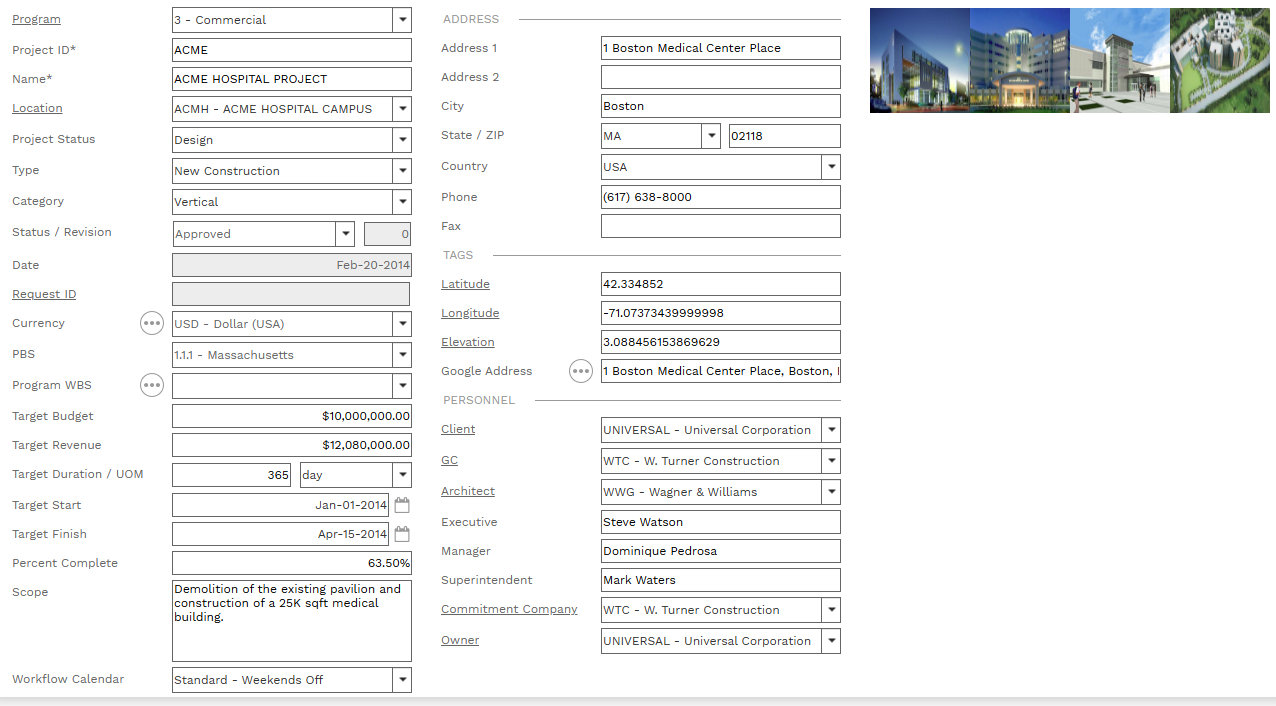The width and height of the screenshot is (1276, 706).
Task: Click the ellipsis icon beside Program WBS
Action: [x=152, y=385]
